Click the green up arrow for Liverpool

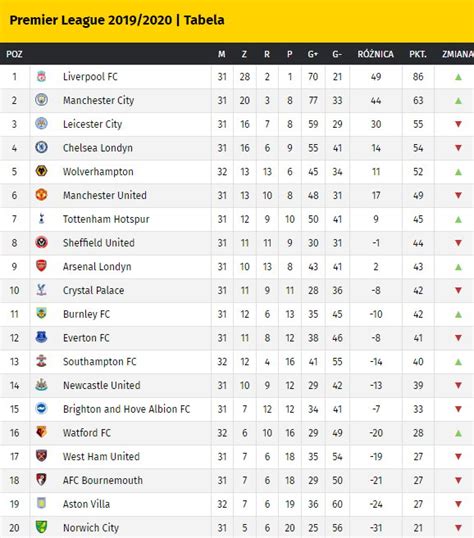pyautogui.click(x=458, y=77)
